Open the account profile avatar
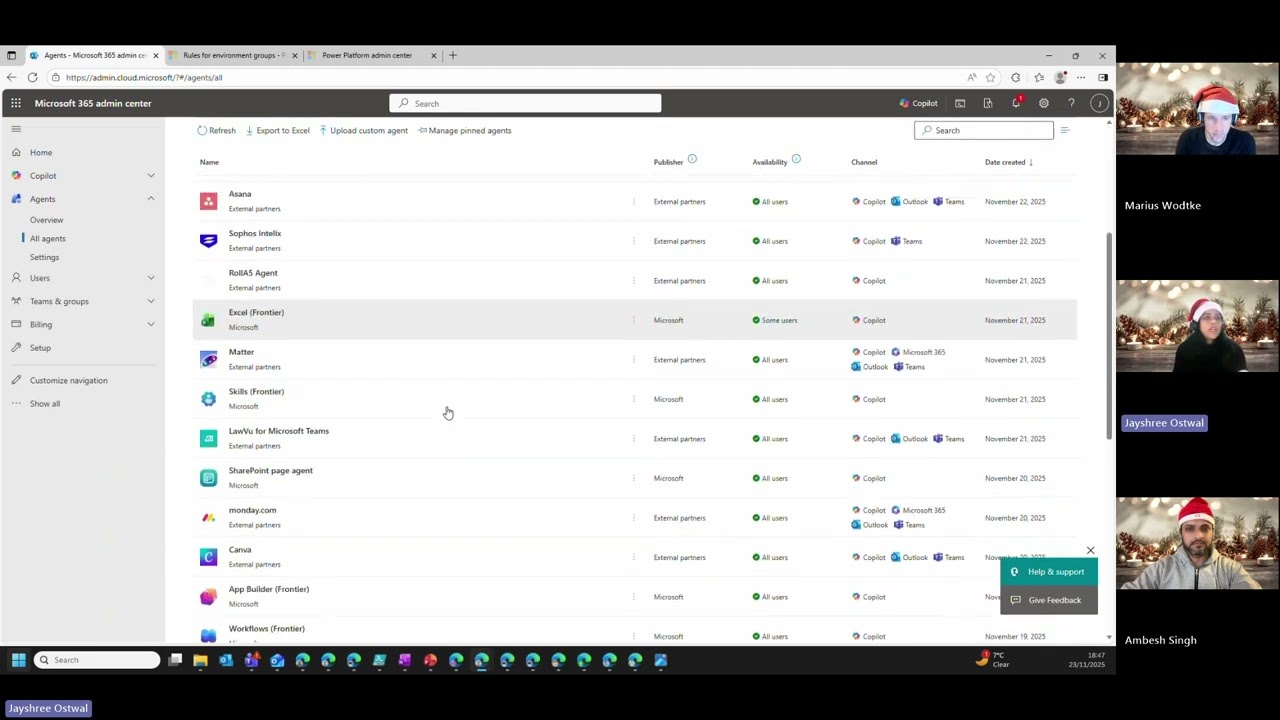Image resolution: width=1280 pixels, height=720 pixels. pos(1099,103)
